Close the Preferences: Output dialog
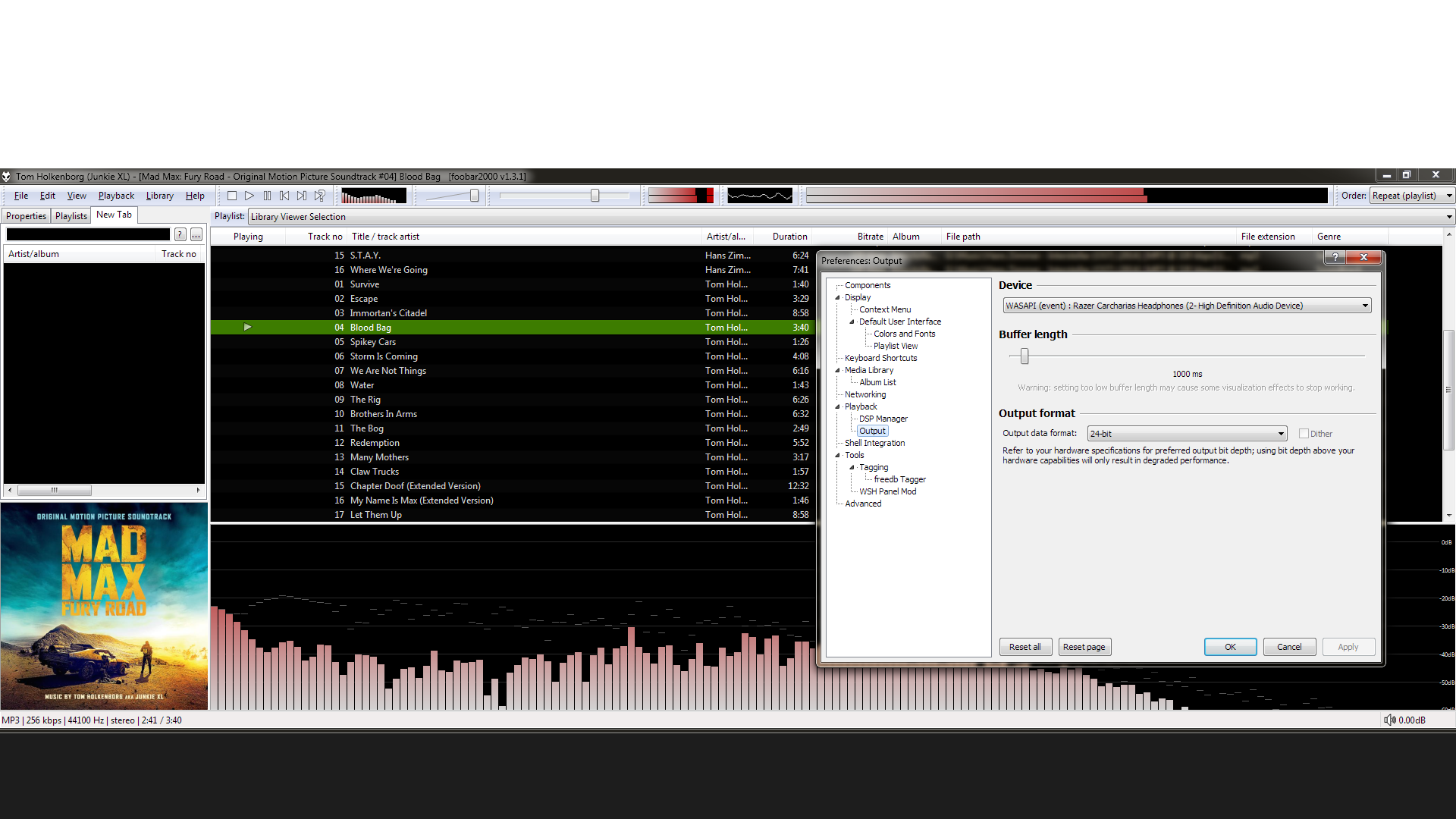The width and height of the screenshot is (1456, 819). (x=1364, y=257)
